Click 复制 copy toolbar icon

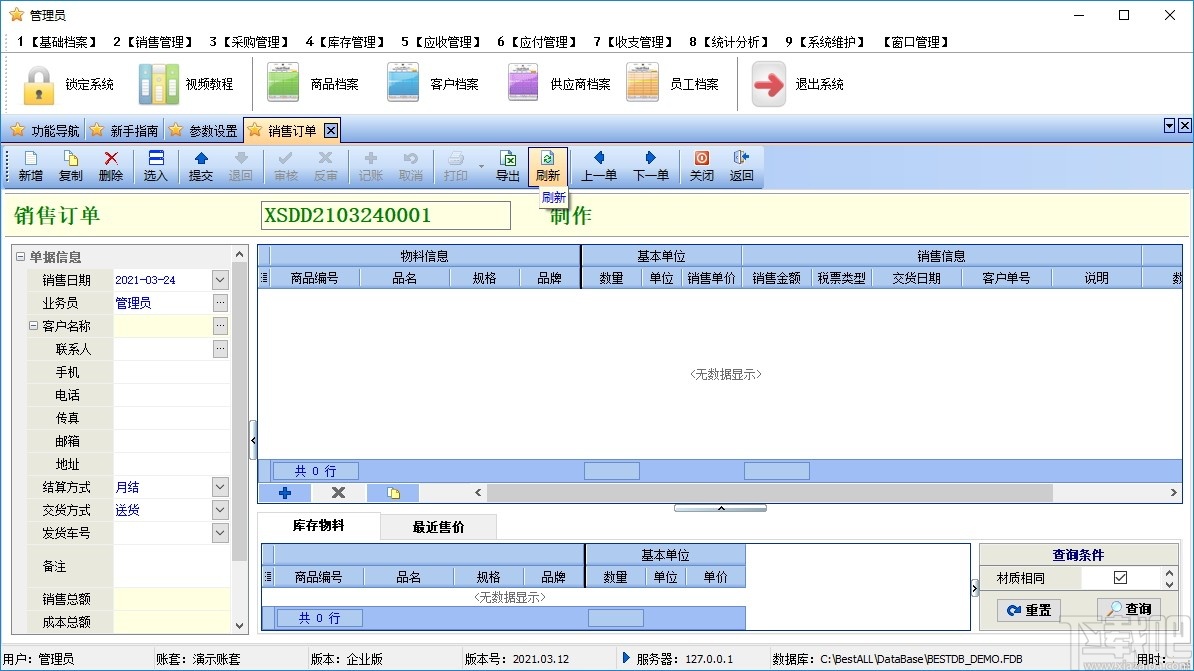click(71, 166)
